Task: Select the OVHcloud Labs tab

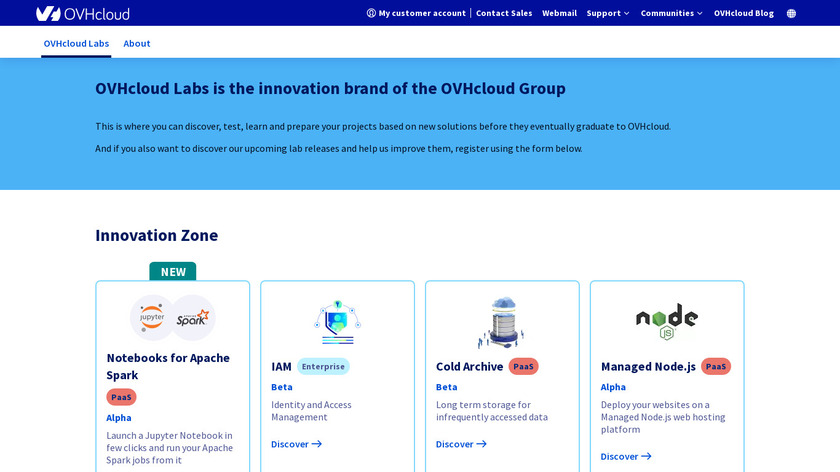Action: [76, 43]
